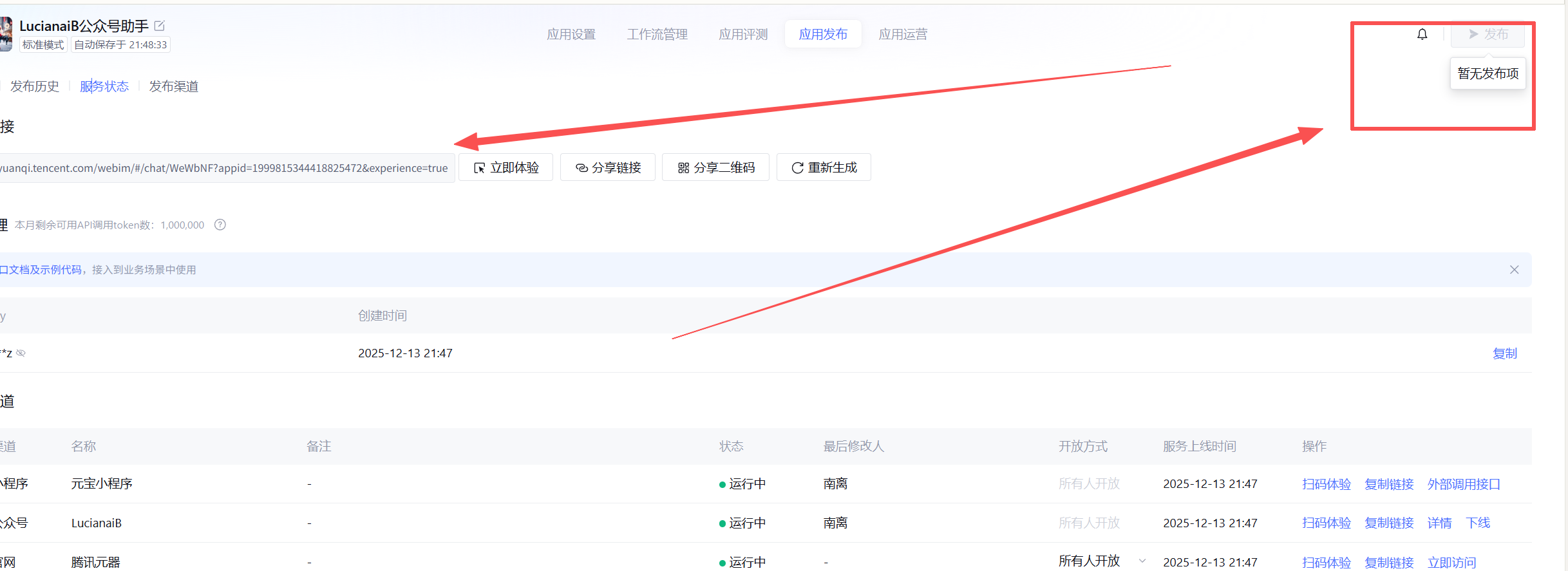Click the 立即体验 button
The height and width of the screenshot is (571, 1568).
coord(506,167)
